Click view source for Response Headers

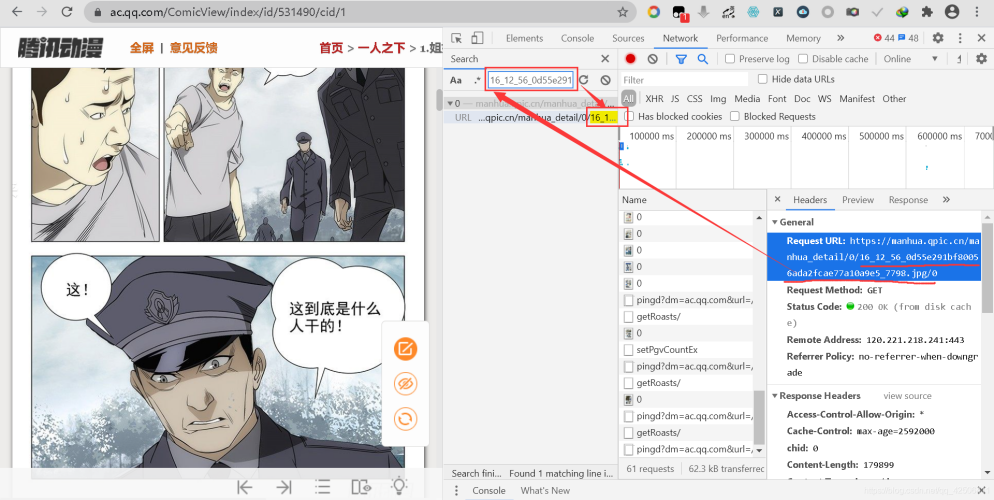pos(907,396)
